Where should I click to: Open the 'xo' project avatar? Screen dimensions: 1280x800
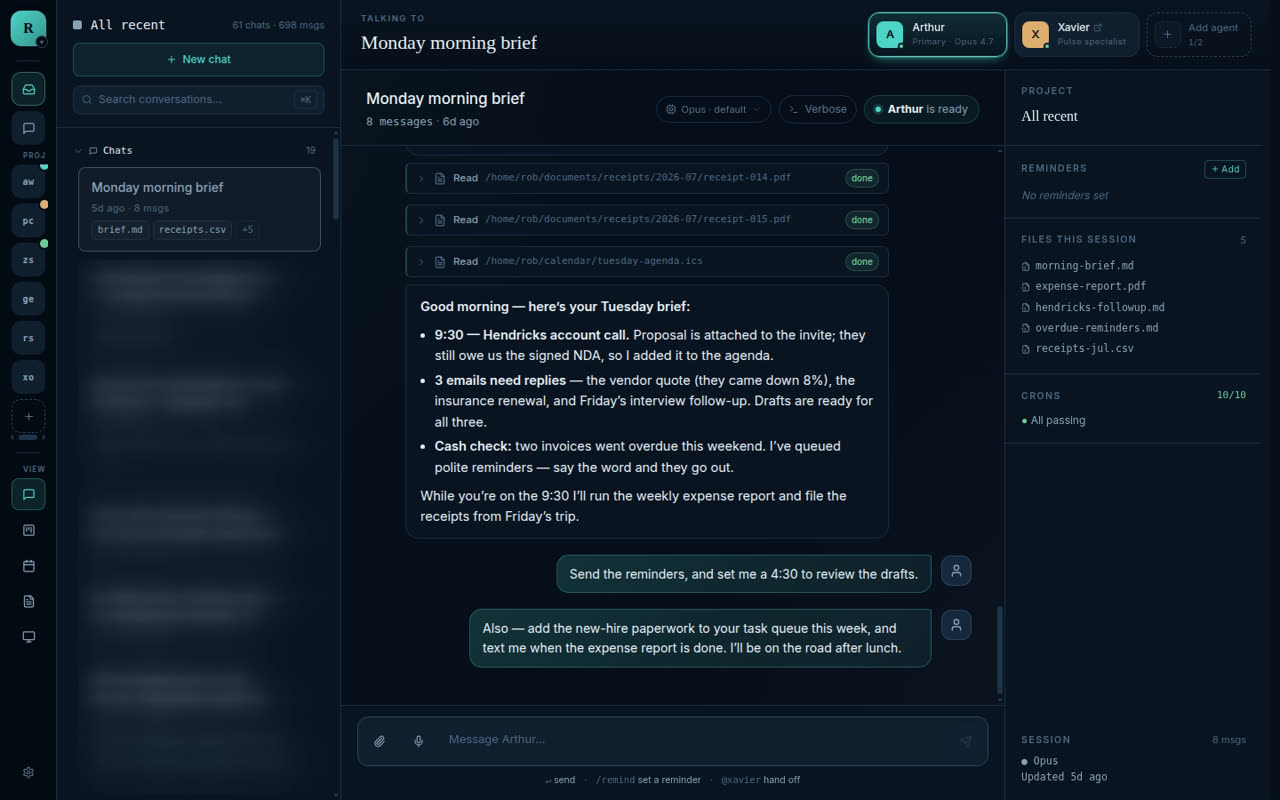click(x=28, y=377)
